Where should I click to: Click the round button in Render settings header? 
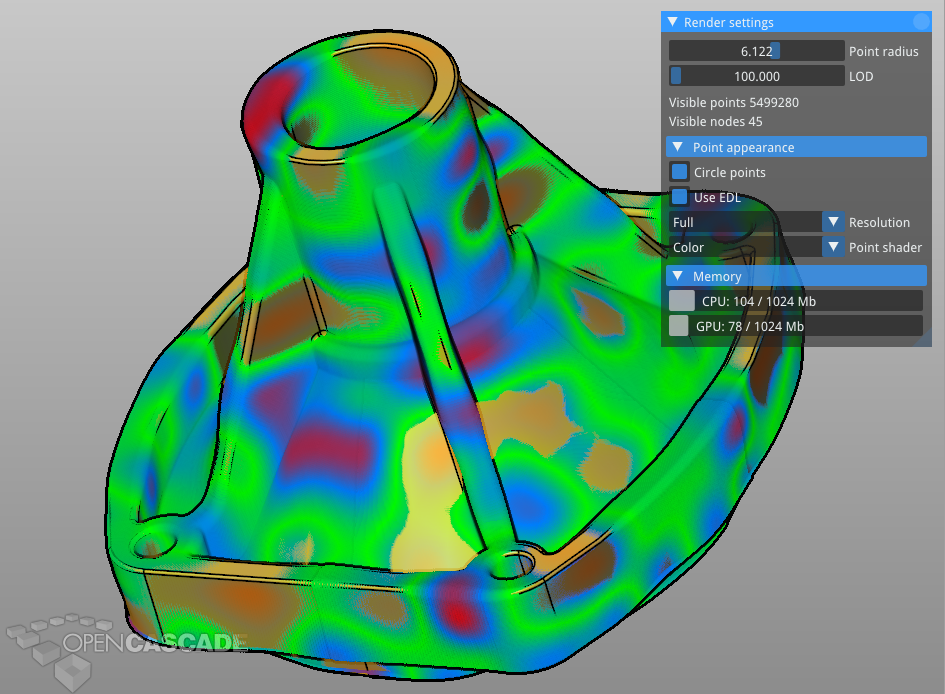tap(921, 22)
